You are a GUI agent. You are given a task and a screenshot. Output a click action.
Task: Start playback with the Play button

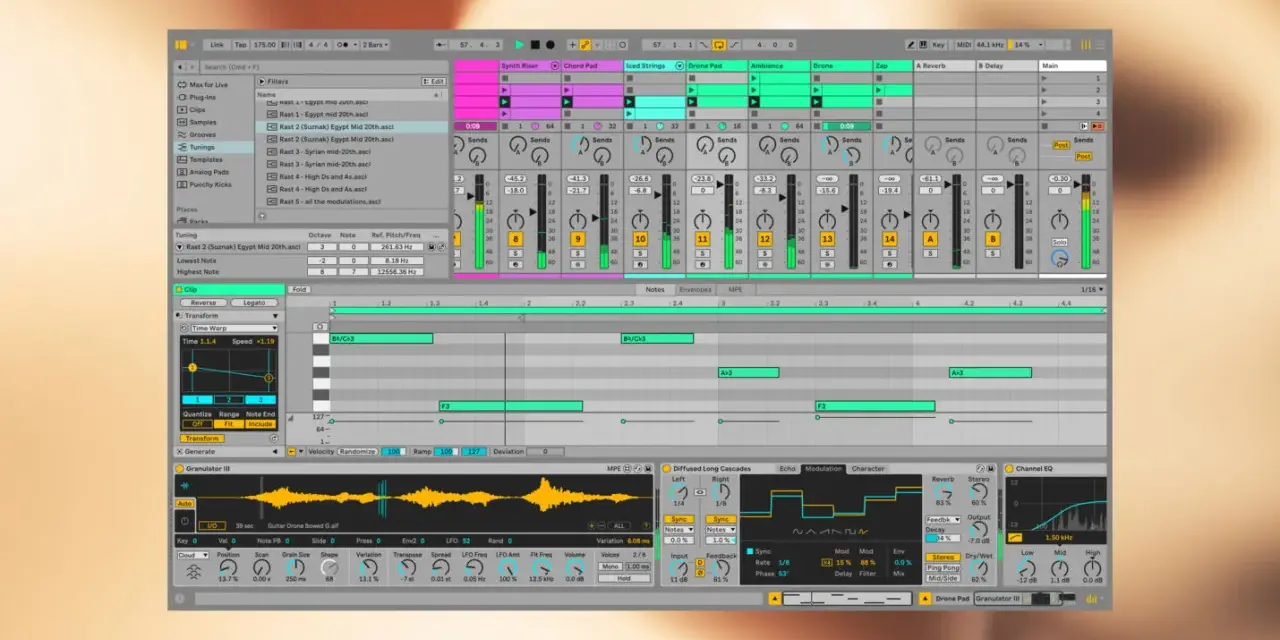(519, 45)
